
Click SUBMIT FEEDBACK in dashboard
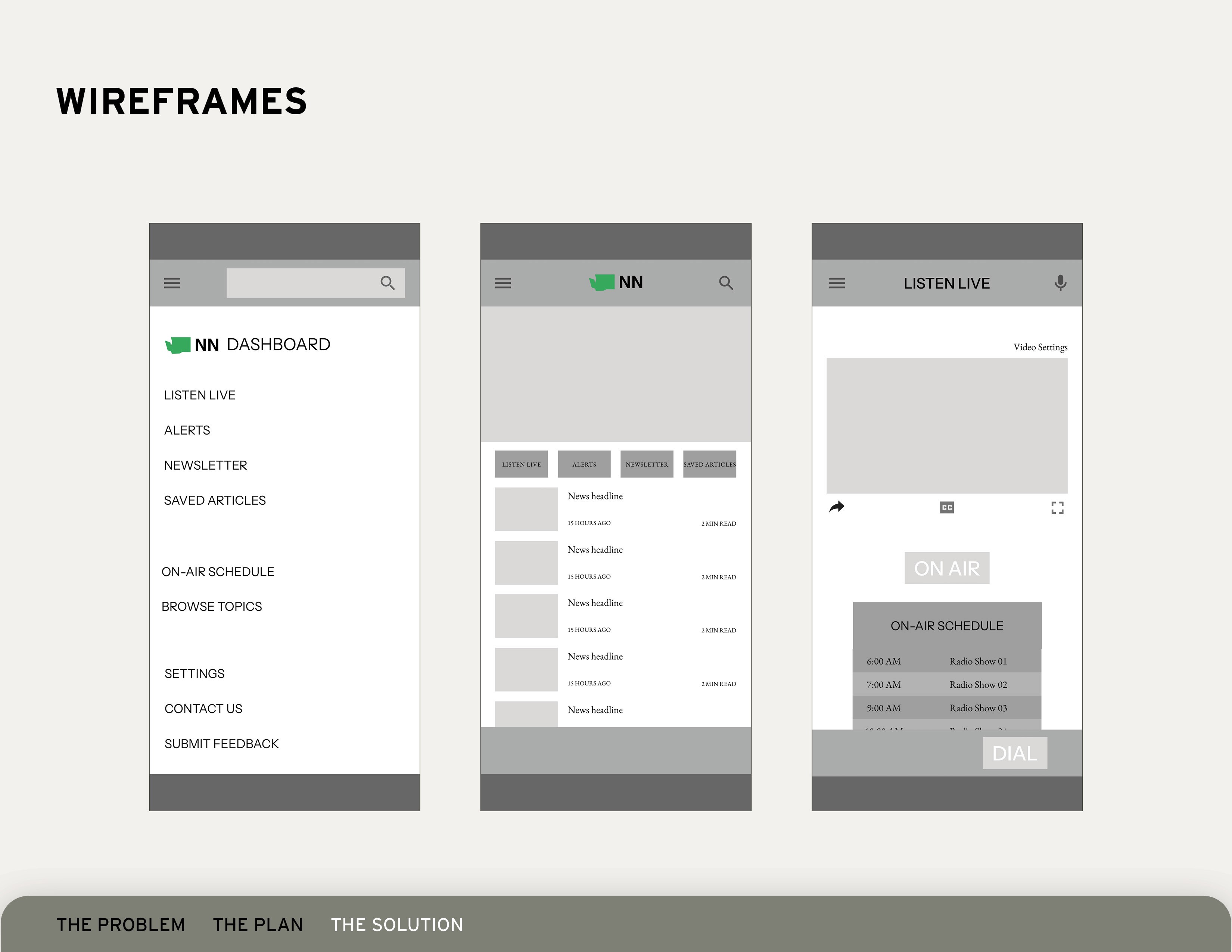(x=221, y=744)
